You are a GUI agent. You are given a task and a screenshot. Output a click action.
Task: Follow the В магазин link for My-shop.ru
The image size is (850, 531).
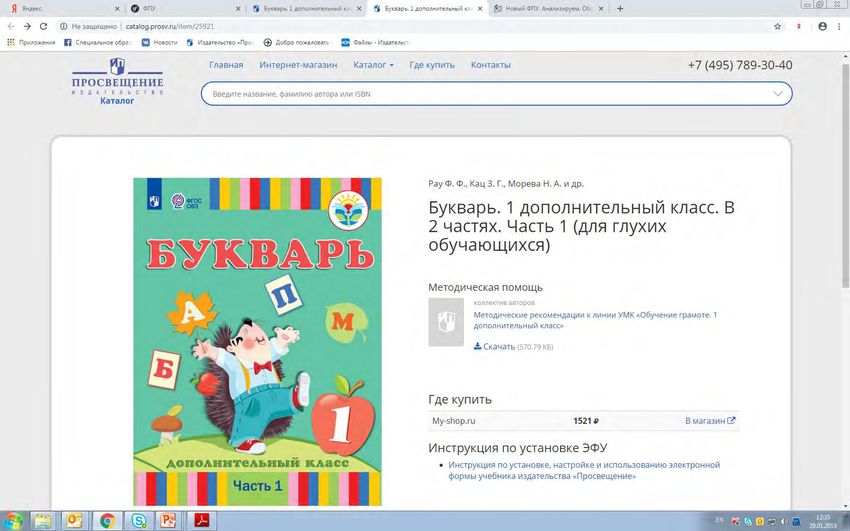(x=710, y=421)
